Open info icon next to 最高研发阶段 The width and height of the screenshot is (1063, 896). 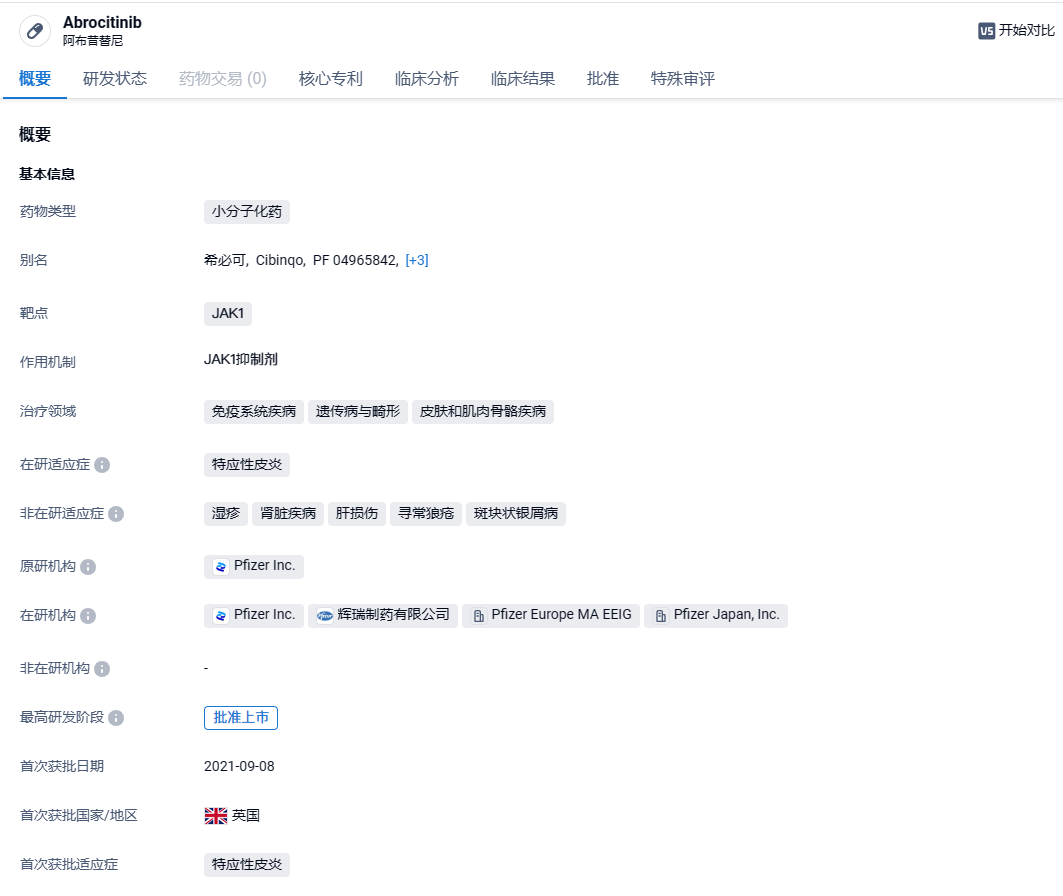[116, 718]
